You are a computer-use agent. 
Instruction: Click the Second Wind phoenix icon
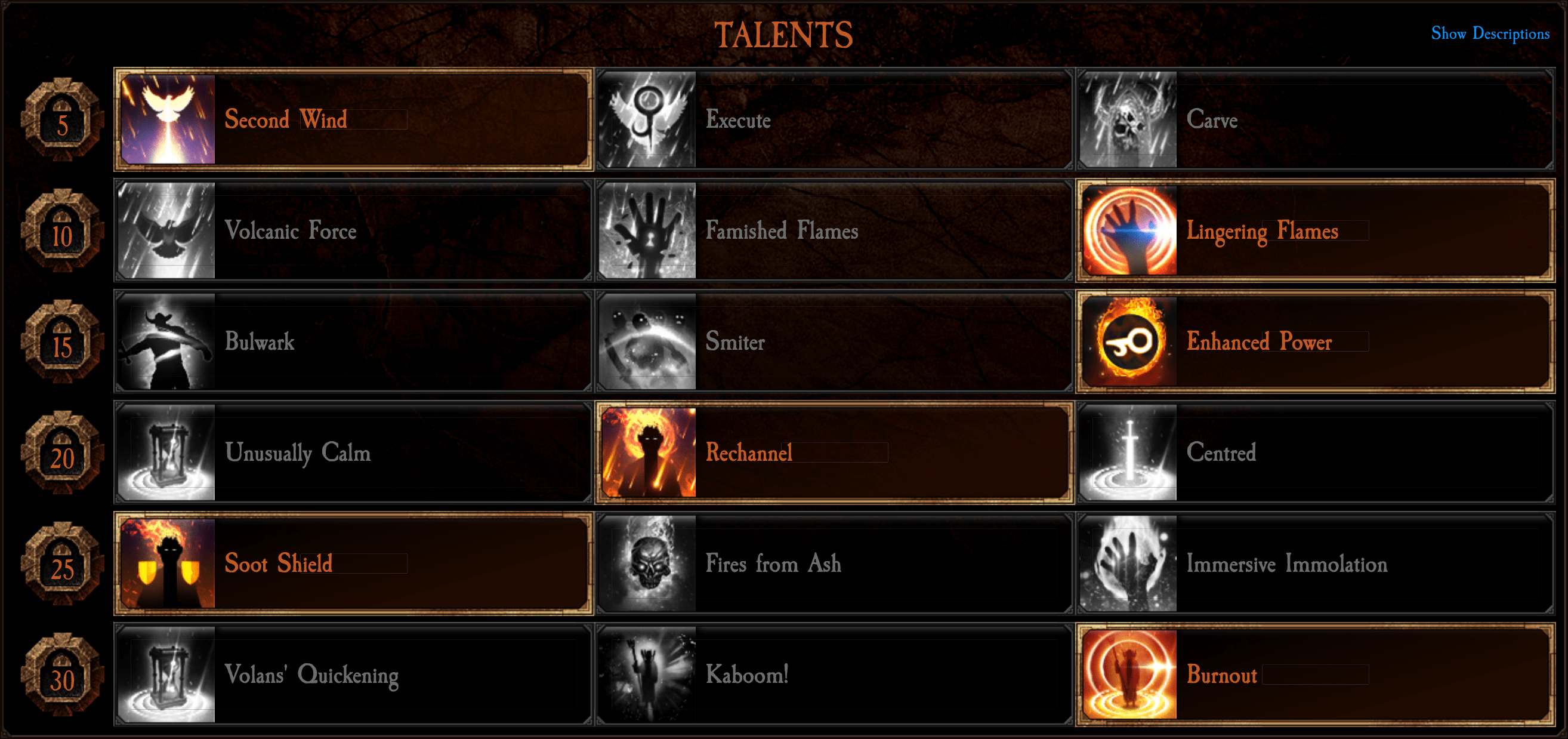click(168, 119)
